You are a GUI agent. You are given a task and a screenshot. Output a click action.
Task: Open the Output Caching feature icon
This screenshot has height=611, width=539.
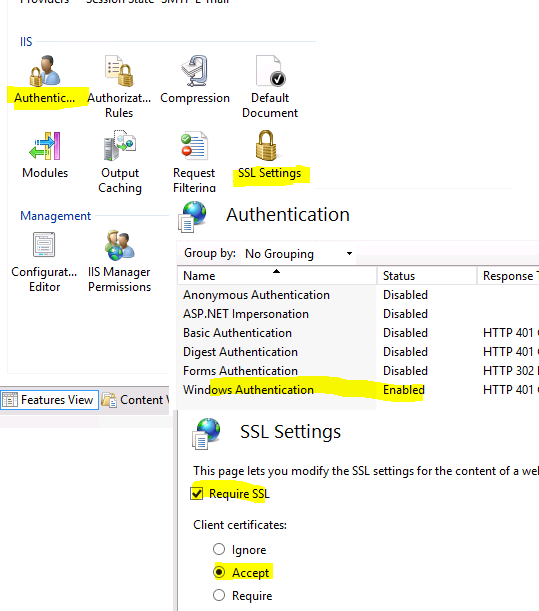point(119,146)
